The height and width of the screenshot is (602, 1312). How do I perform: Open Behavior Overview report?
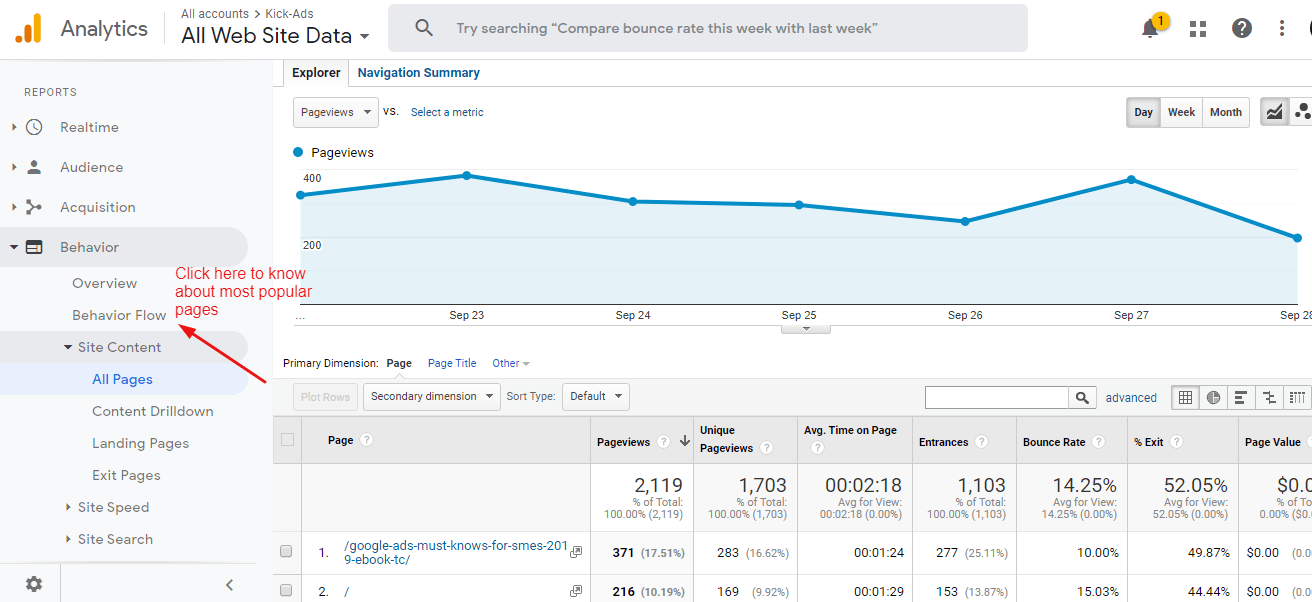click(104, 283)
